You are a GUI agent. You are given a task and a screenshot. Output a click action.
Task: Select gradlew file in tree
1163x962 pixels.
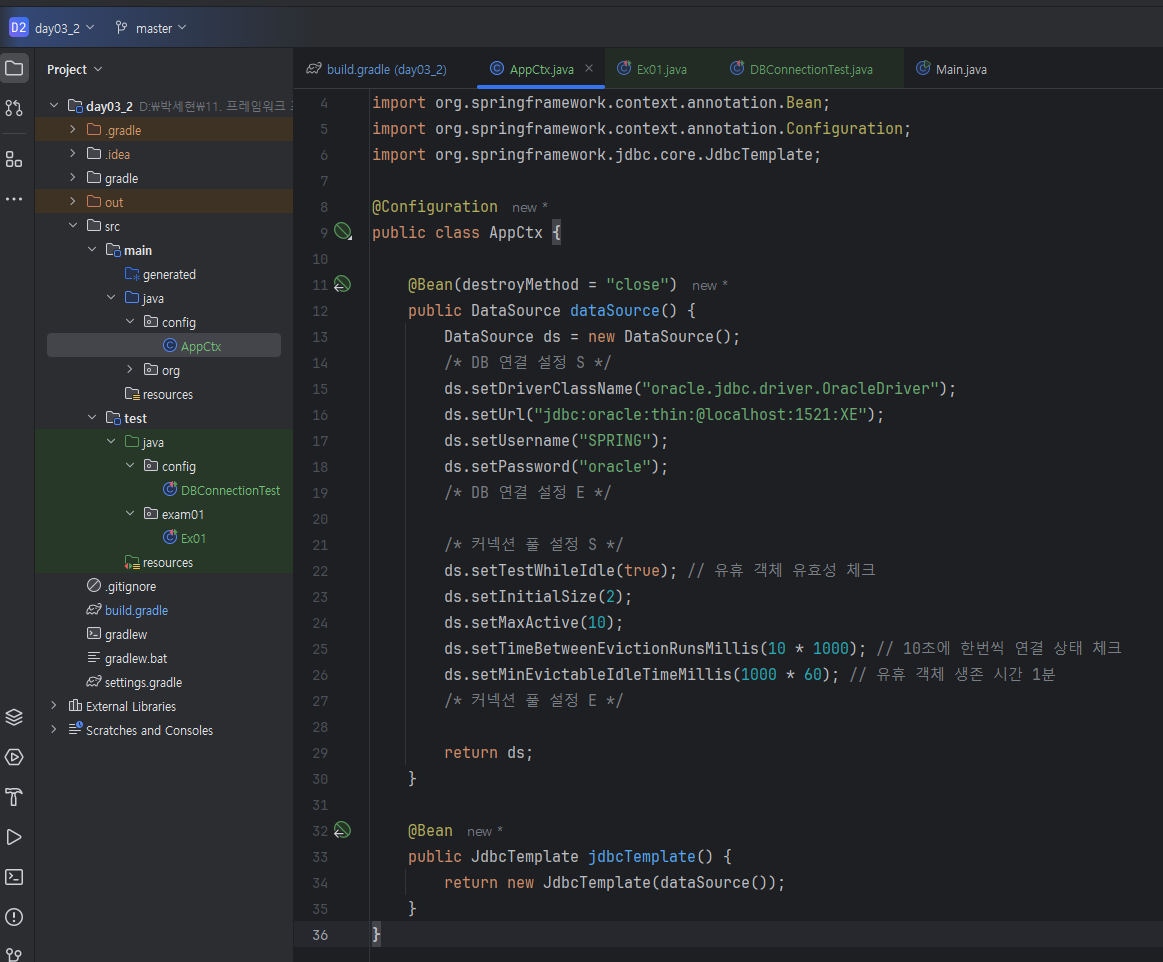tap(117, 634)
